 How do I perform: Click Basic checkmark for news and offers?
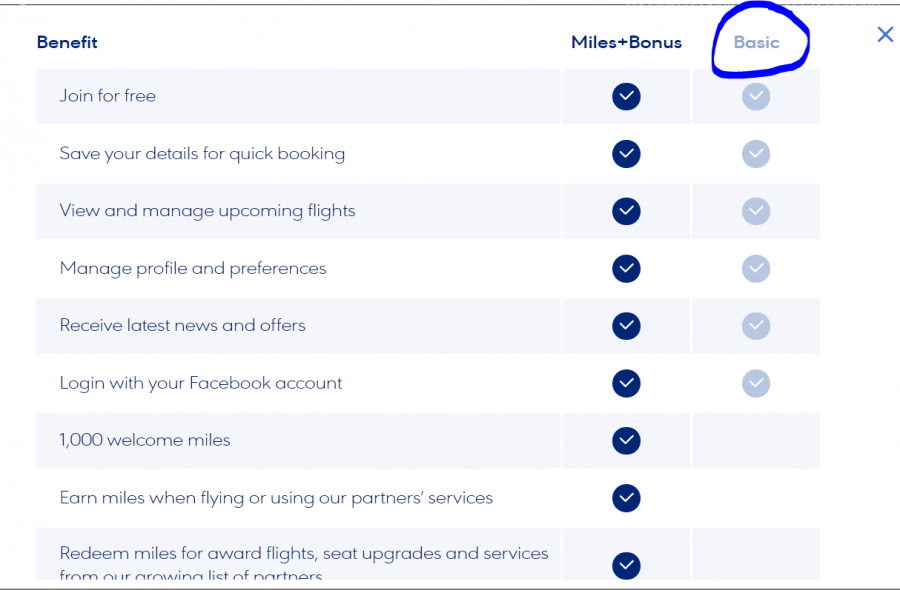[x=756, y=326]
